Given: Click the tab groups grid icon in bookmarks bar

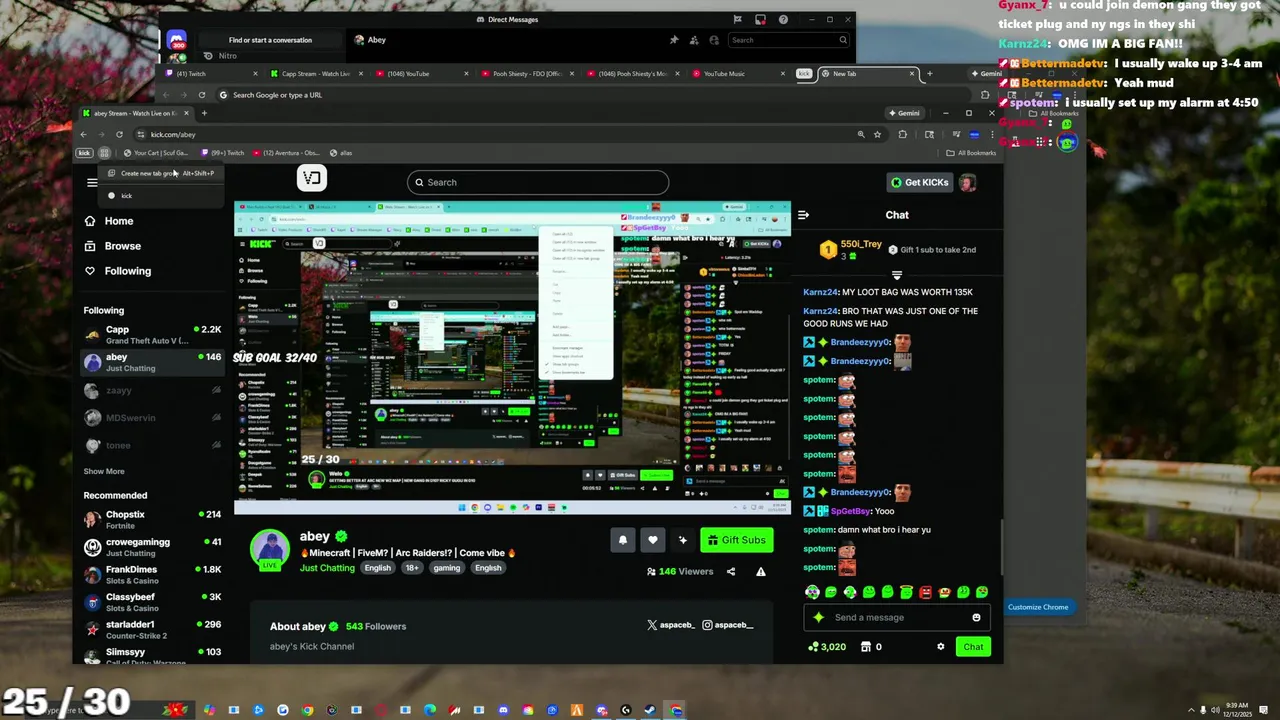Looking at the screenshot, I should point(104,153).
